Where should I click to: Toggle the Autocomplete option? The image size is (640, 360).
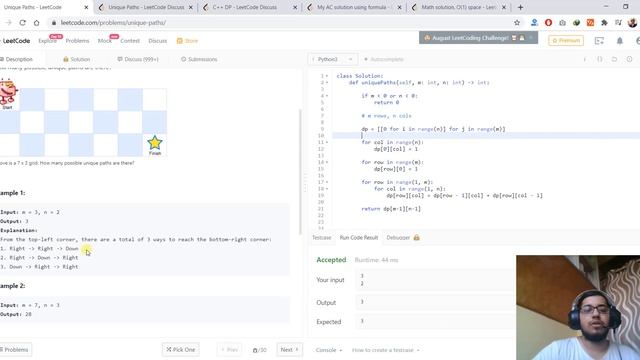383,59
